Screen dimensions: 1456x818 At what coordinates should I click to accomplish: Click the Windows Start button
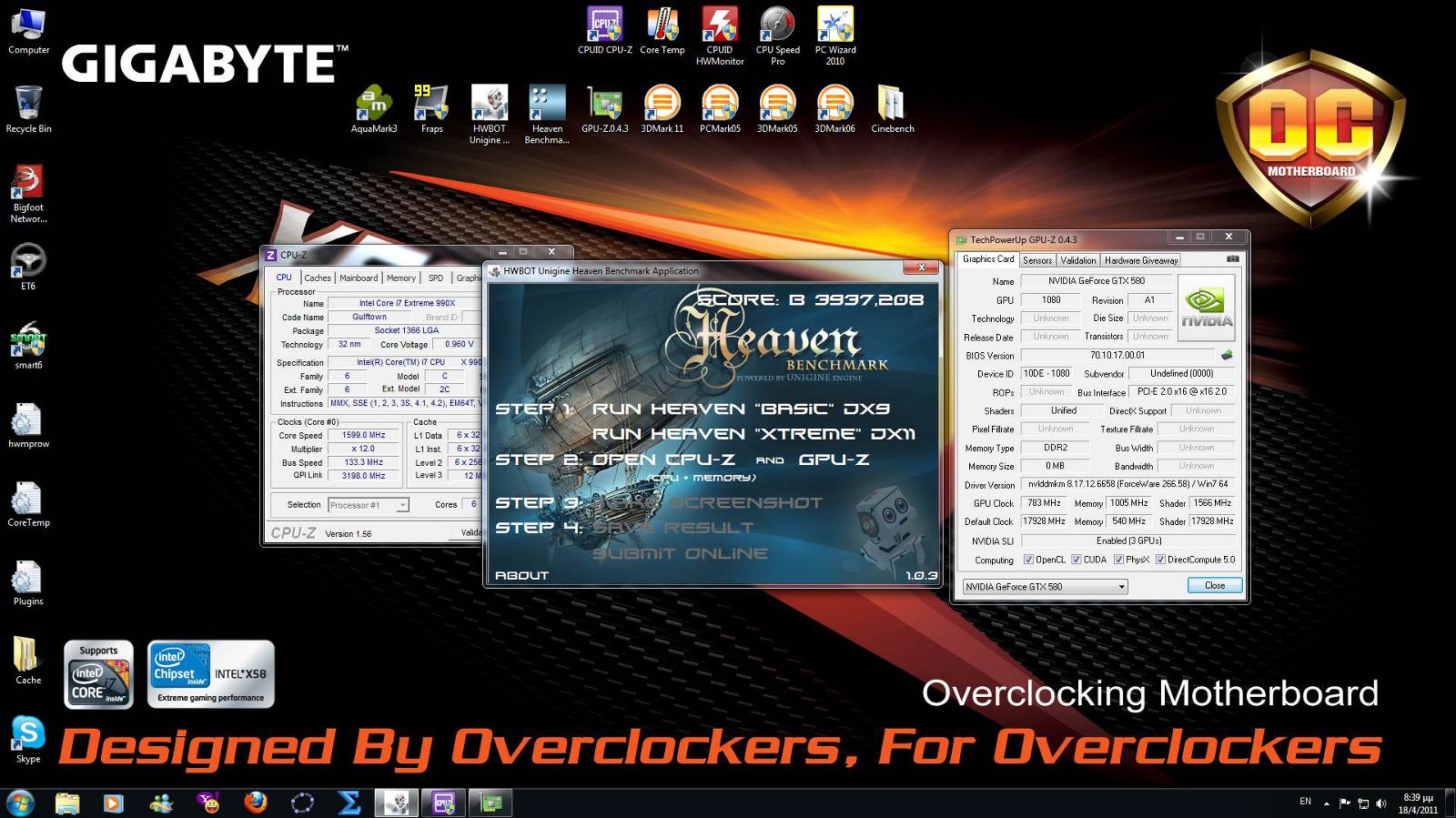pyautogui.click(x=20, y=803)
